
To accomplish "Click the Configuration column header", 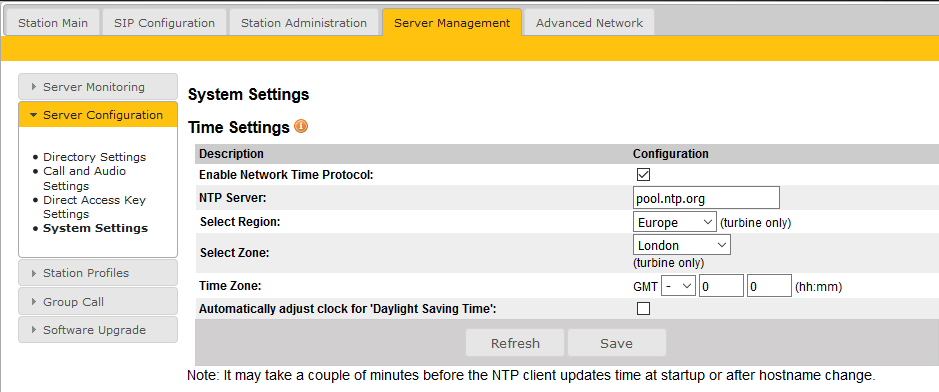I will pos(671,154).
